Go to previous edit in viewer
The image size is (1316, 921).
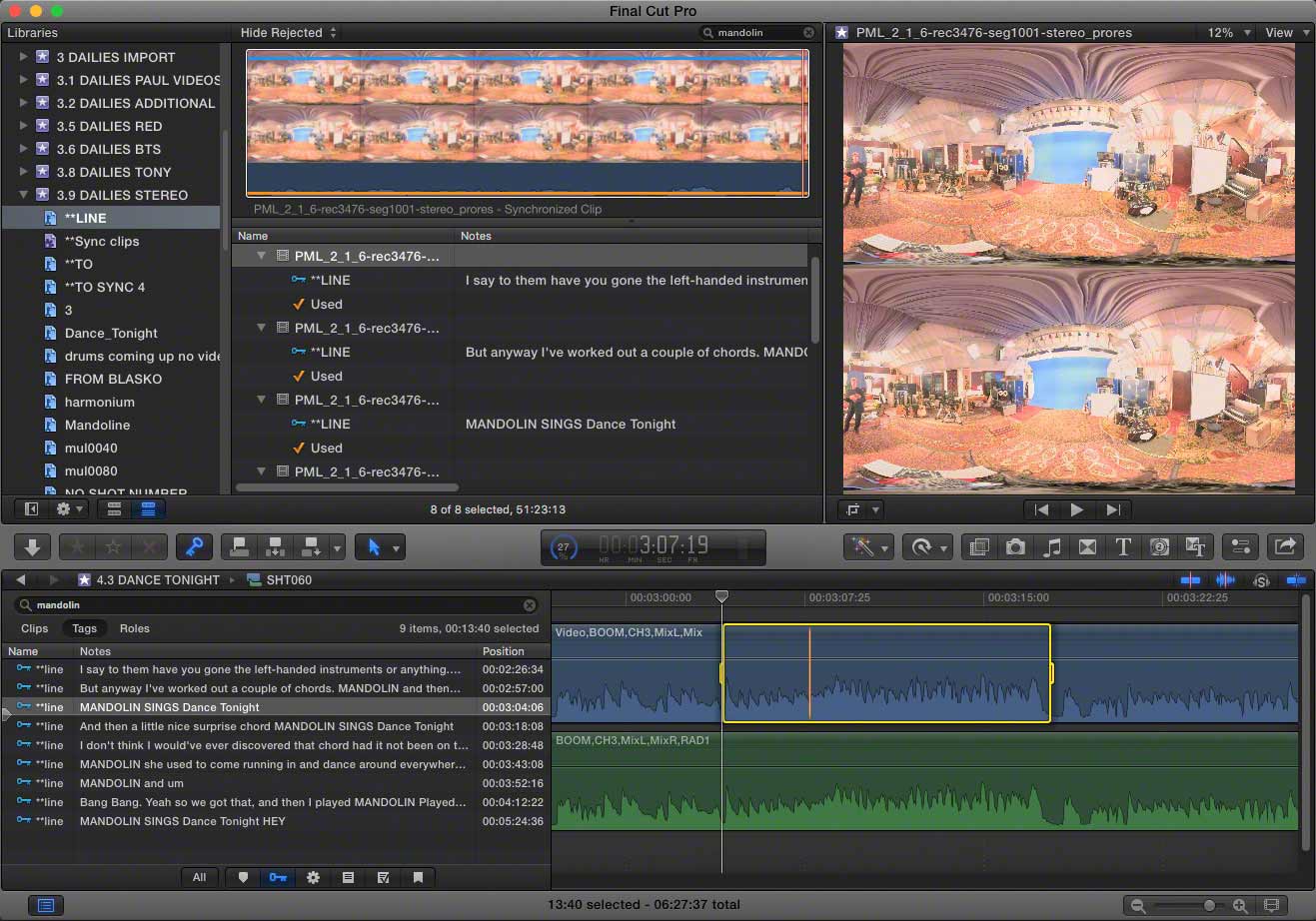click(1040, 509)
